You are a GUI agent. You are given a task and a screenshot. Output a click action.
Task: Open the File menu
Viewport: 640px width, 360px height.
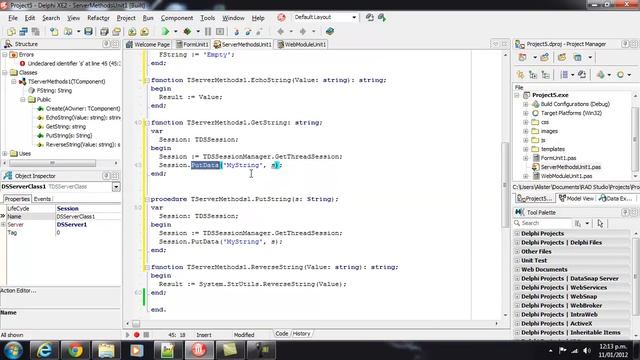pyautogui.click(x=13, y=18)
